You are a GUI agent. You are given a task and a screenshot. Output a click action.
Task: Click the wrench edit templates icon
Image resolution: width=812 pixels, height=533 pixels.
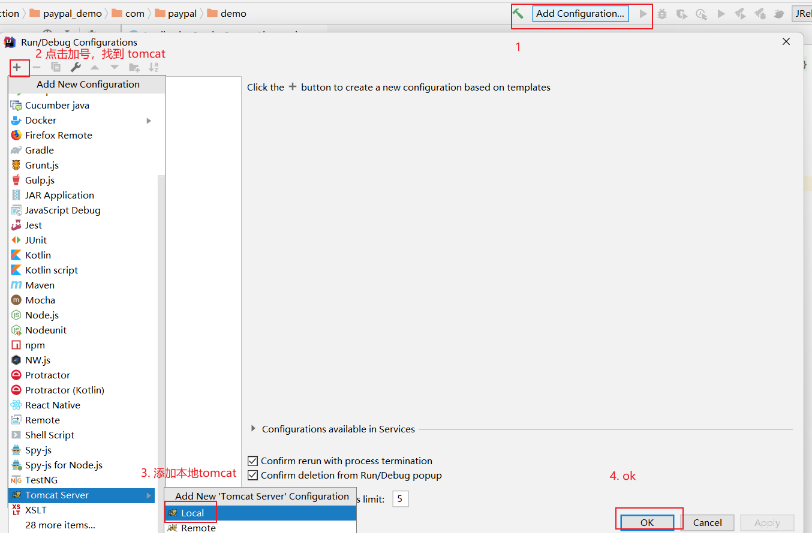pos(75,67)
